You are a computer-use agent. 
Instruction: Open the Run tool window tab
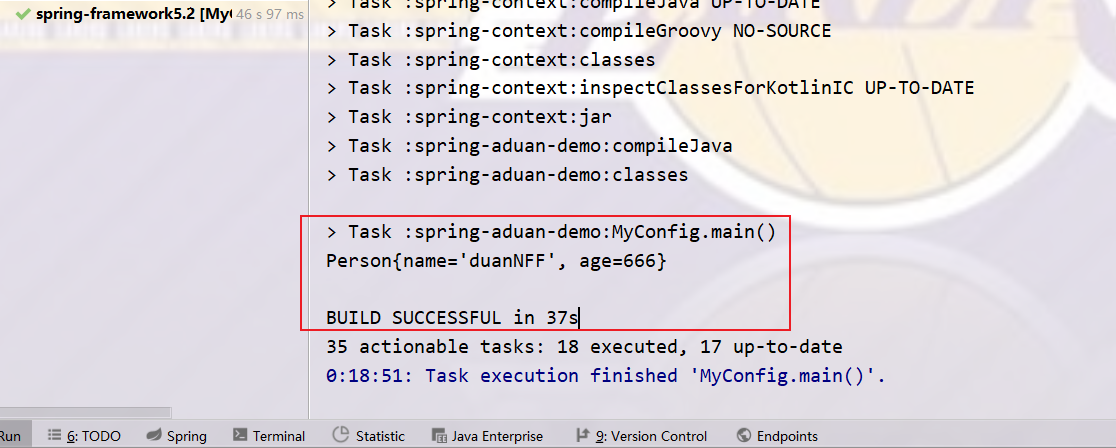pos(11,436)
